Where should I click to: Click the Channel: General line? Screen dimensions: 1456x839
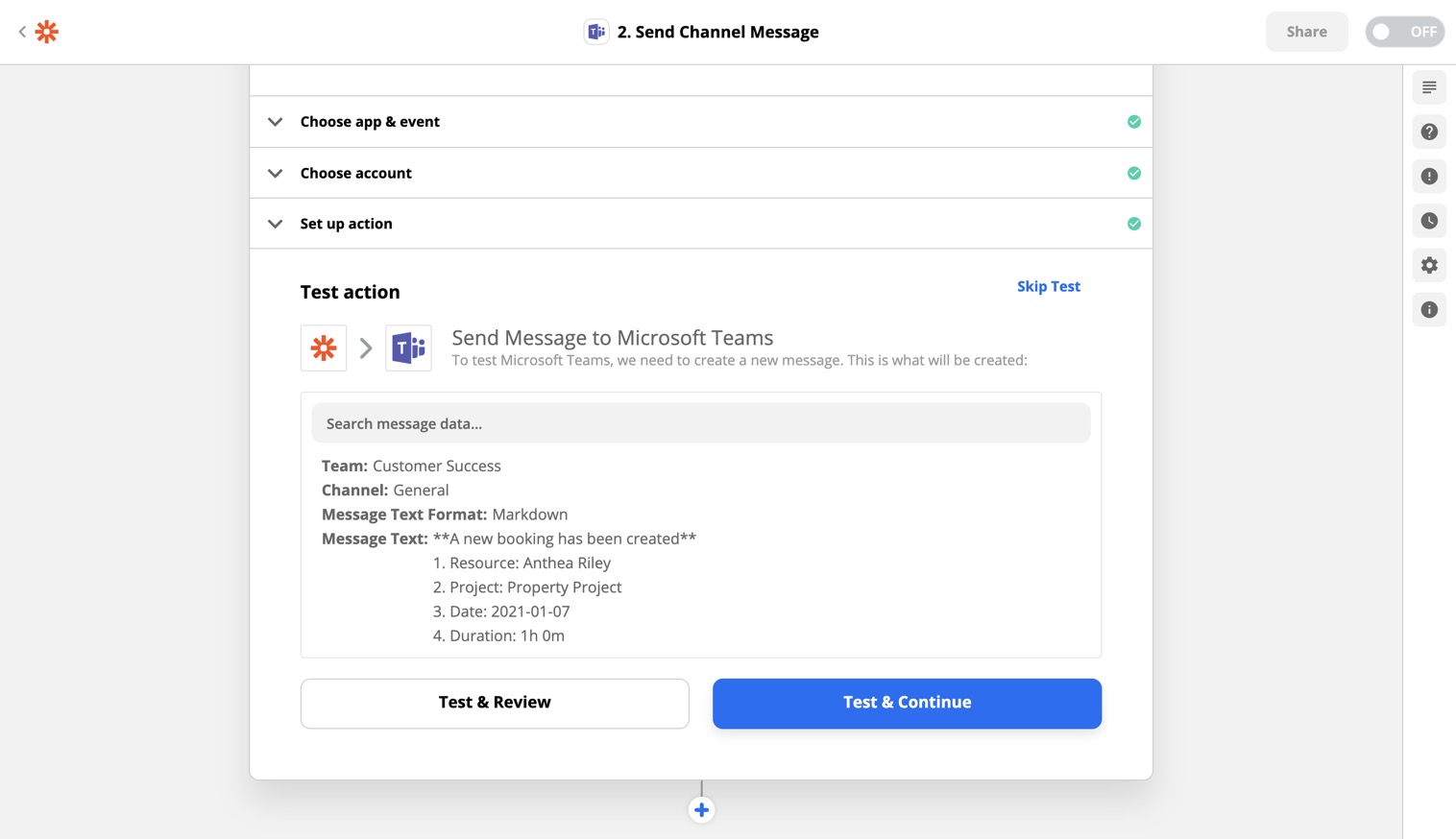tap(385, 490)
